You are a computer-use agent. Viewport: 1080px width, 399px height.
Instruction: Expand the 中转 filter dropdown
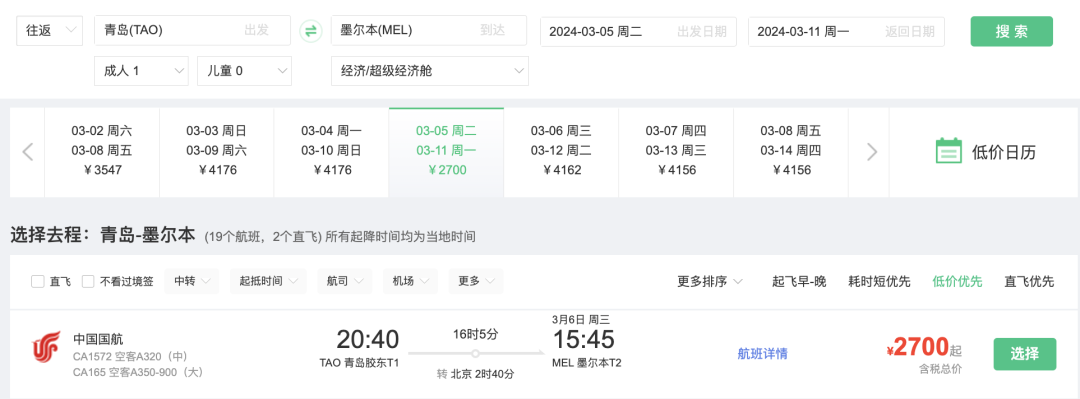click(191, 281)
